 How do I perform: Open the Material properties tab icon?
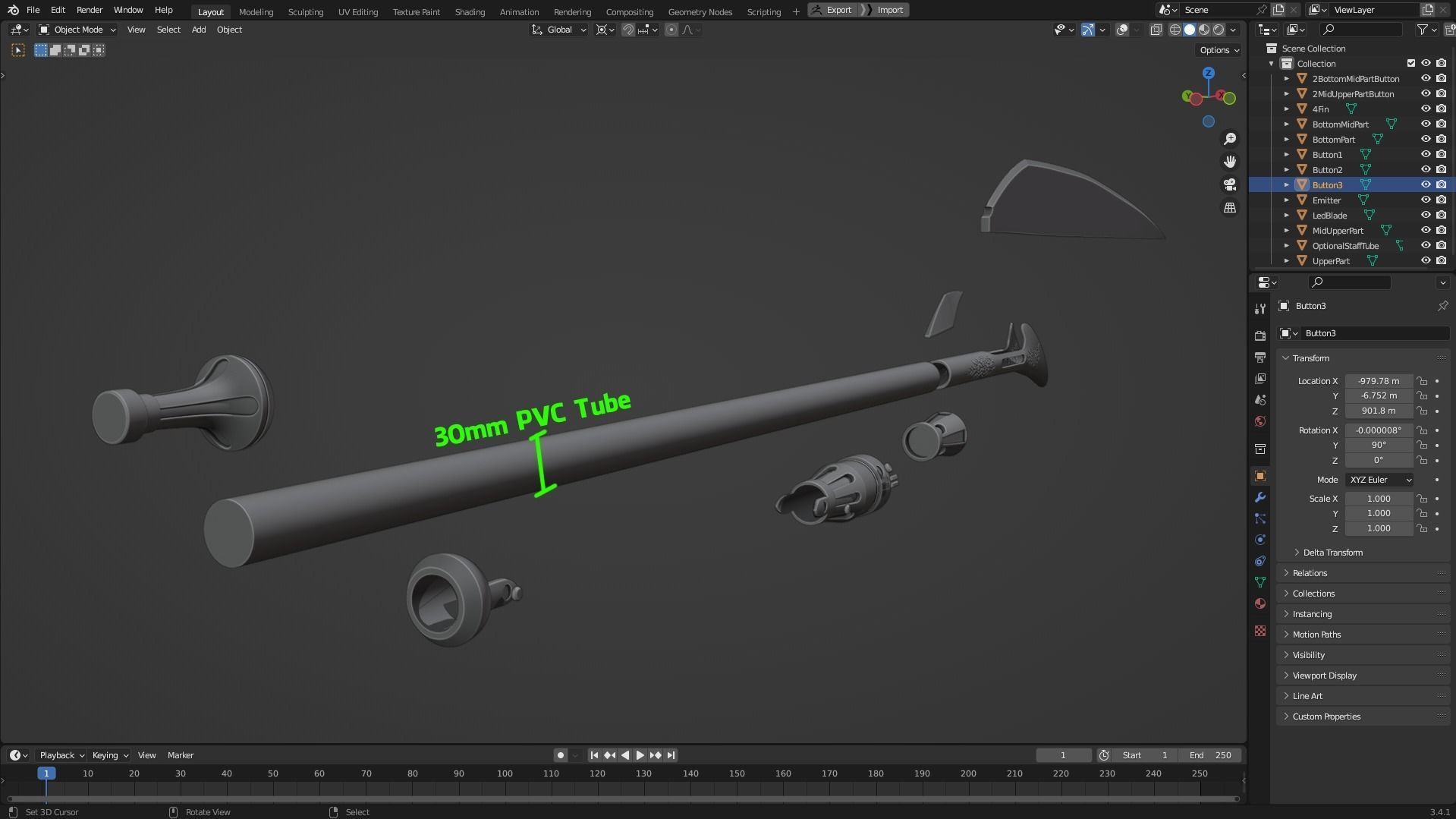[x=1260, y=603]
